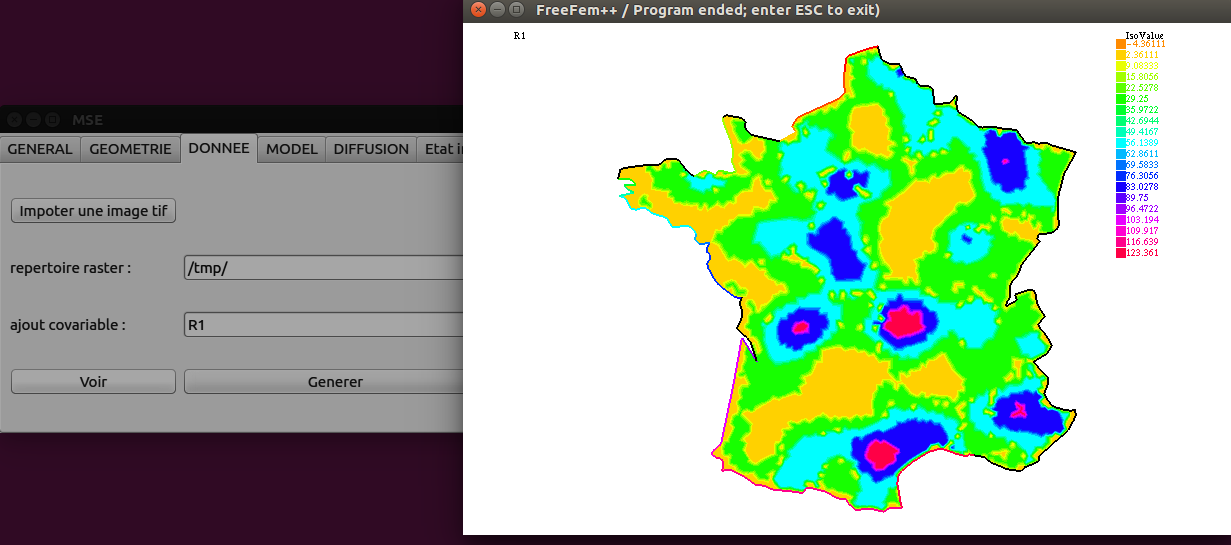Viewport: 1231px width, 545px height.
Task: Maximize the MSE window
Action: tap(52, 119)
